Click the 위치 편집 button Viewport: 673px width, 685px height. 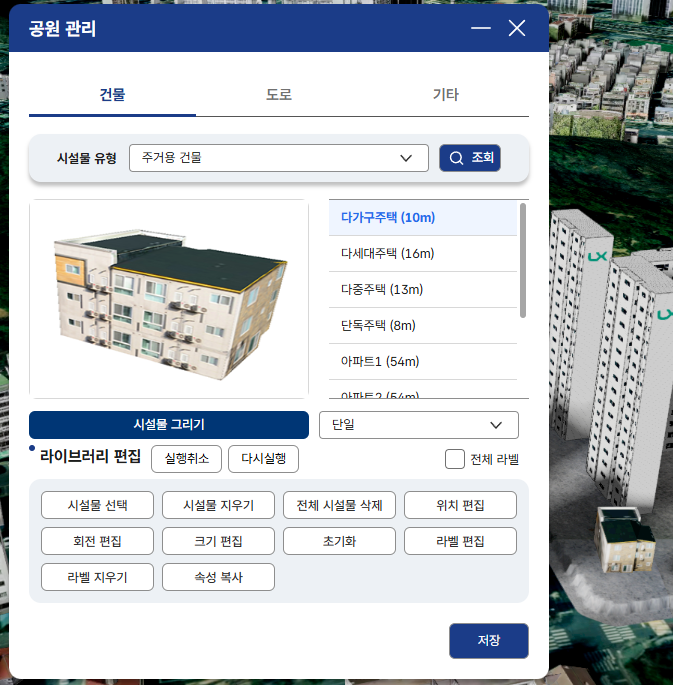[460, 505]
